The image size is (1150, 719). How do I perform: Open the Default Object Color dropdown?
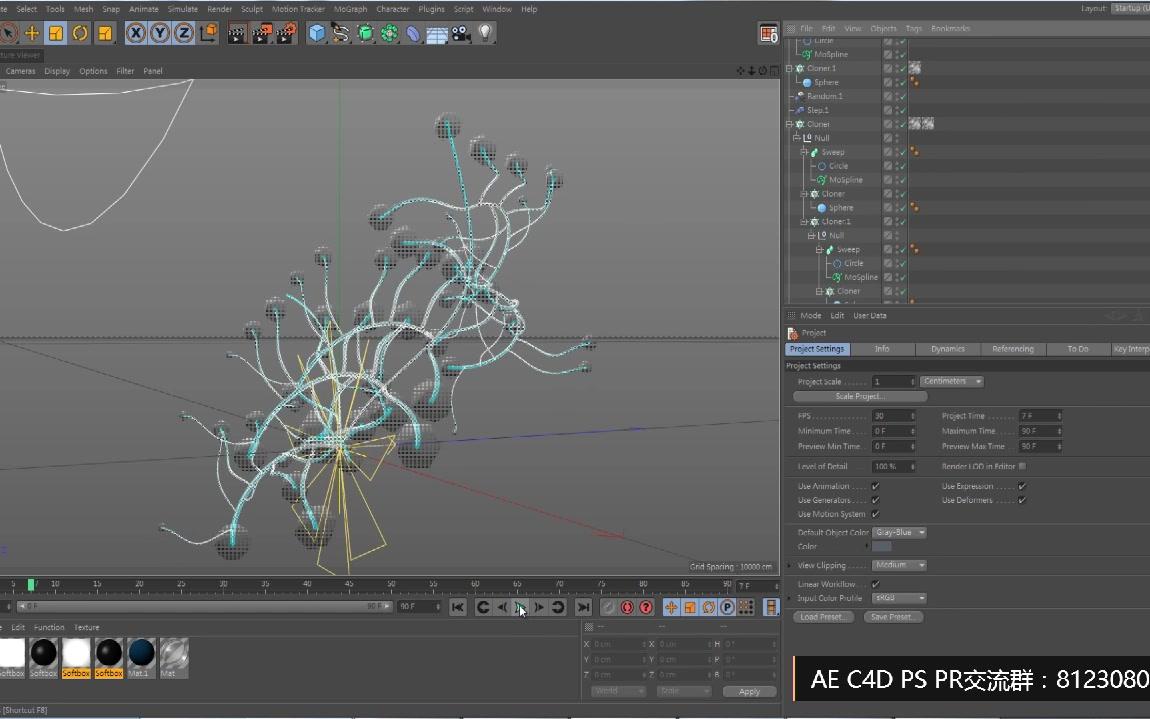898,532
